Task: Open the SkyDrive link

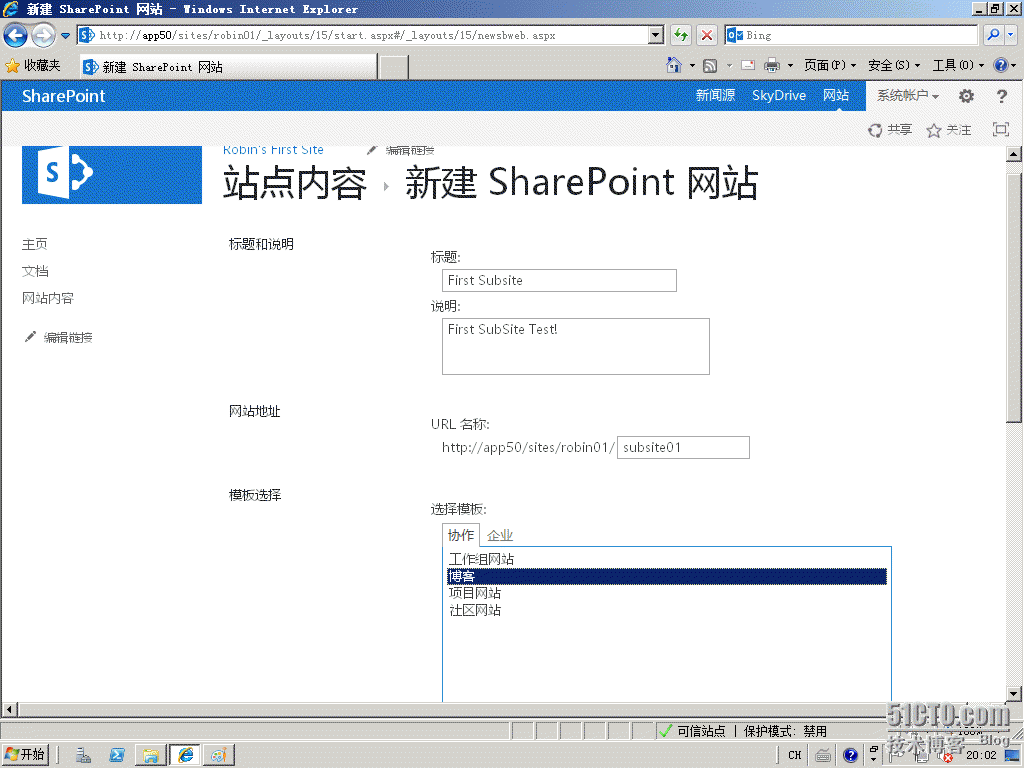Action: (778, 95)
